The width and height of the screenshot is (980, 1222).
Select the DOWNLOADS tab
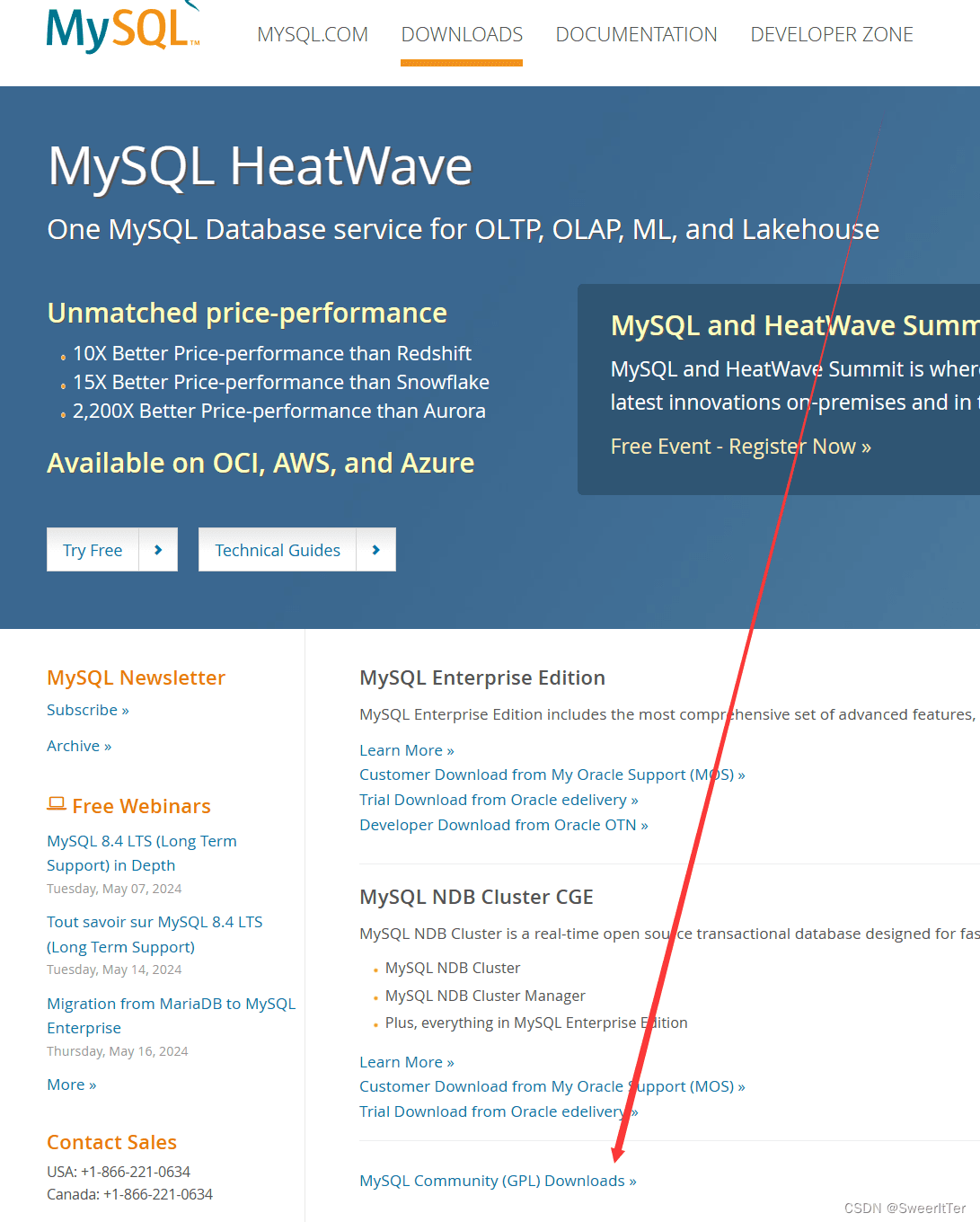[462, 35]
